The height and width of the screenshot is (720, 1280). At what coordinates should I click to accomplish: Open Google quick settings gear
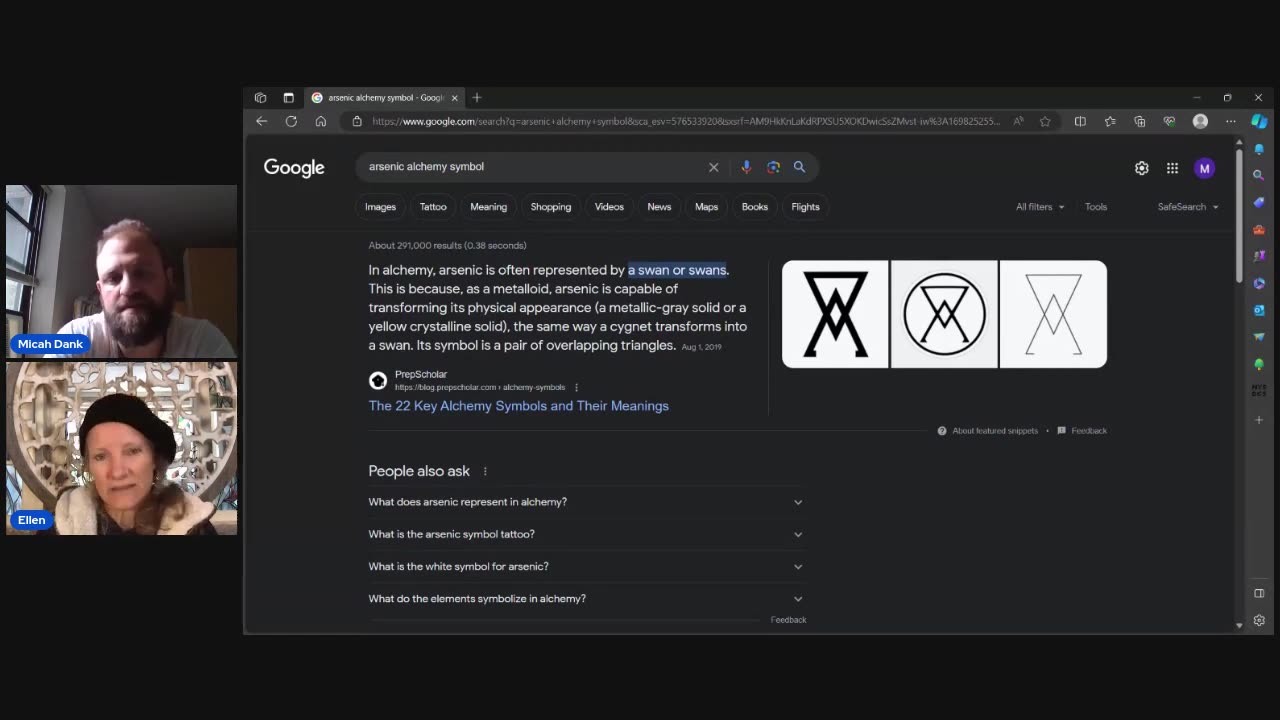pos(1142,168)
